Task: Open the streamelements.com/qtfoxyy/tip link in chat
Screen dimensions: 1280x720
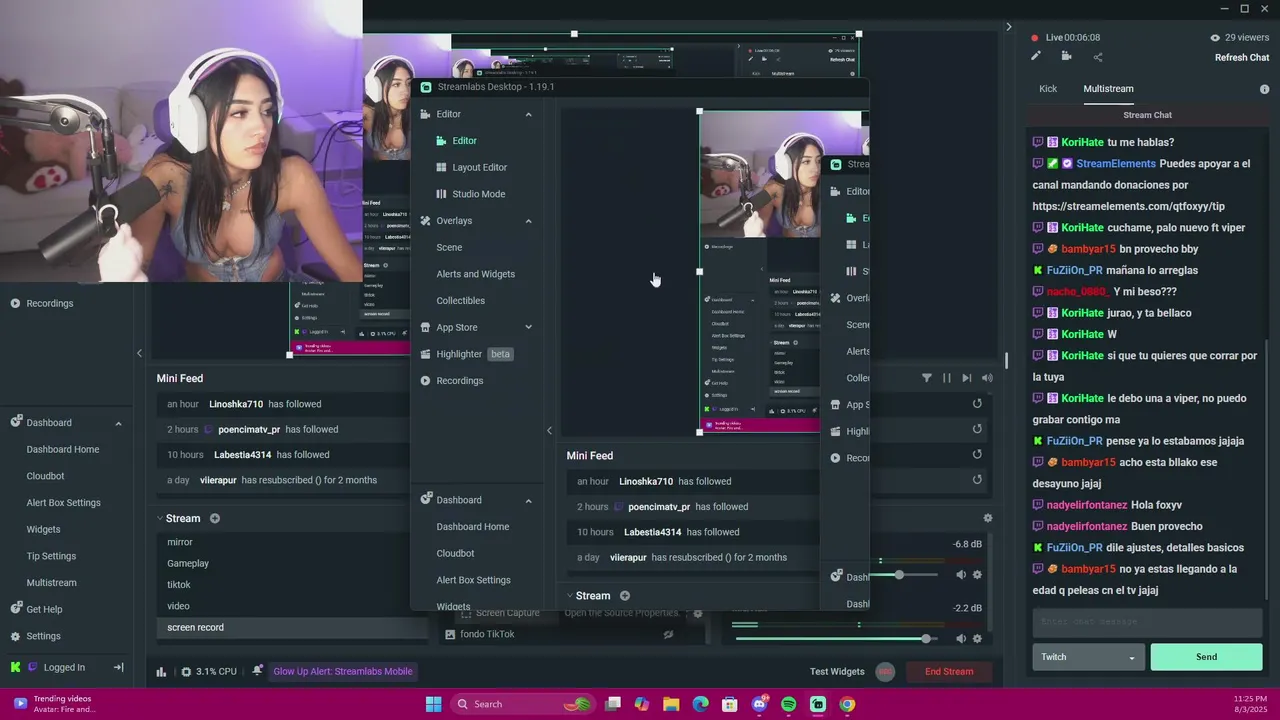Action: tap(1128, 206)
